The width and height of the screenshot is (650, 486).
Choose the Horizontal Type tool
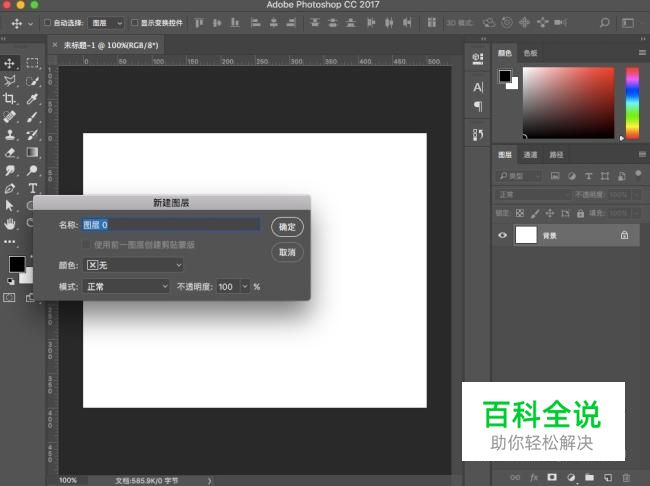pyautogui.click(x=32, y=188)
